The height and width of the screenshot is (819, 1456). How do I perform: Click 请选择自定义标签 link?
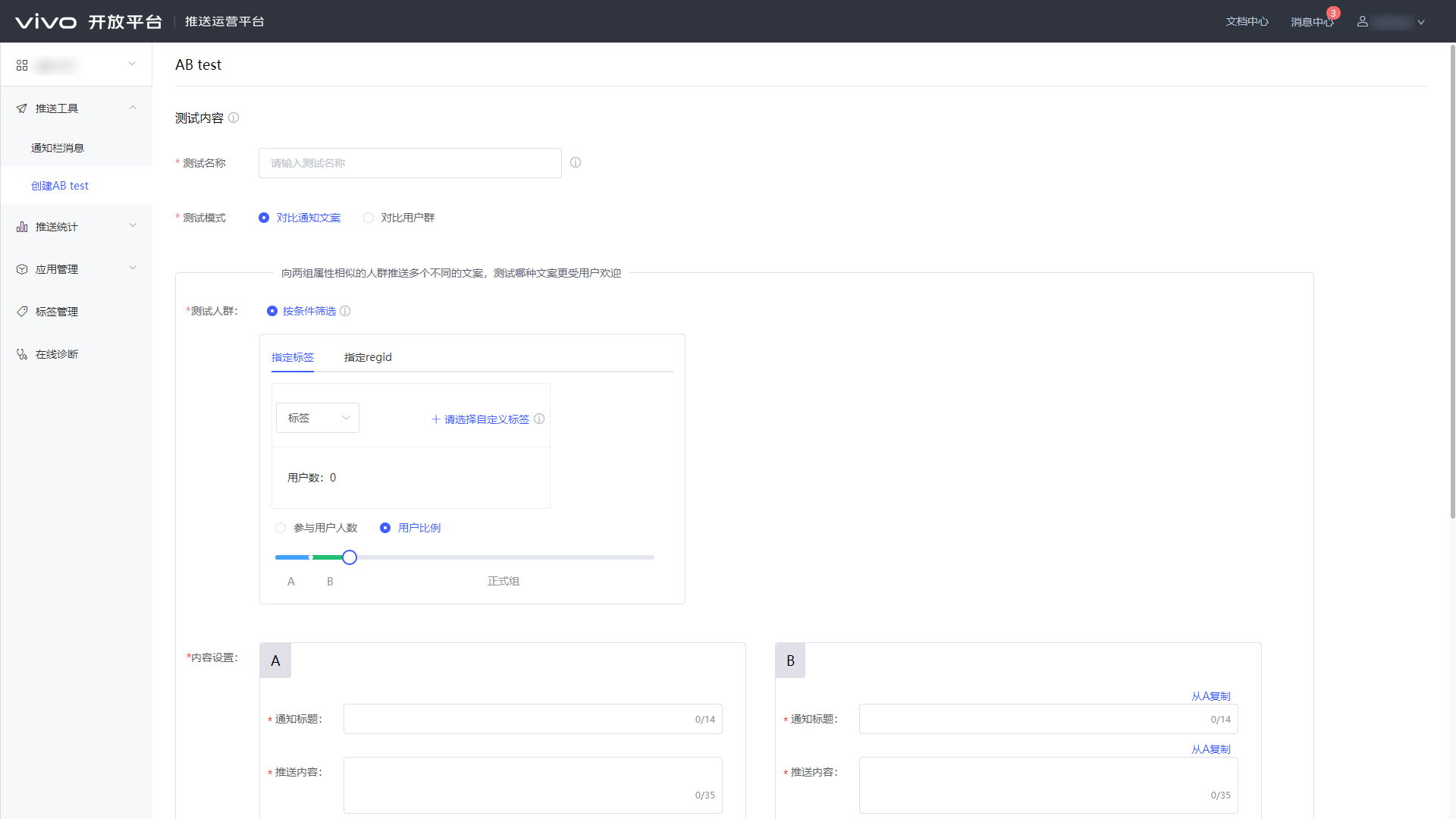[x=480, y=419]
